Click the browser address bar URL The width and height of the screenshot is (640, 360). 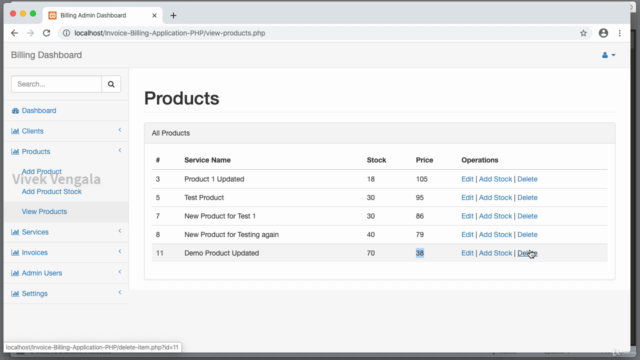point(170,33)
